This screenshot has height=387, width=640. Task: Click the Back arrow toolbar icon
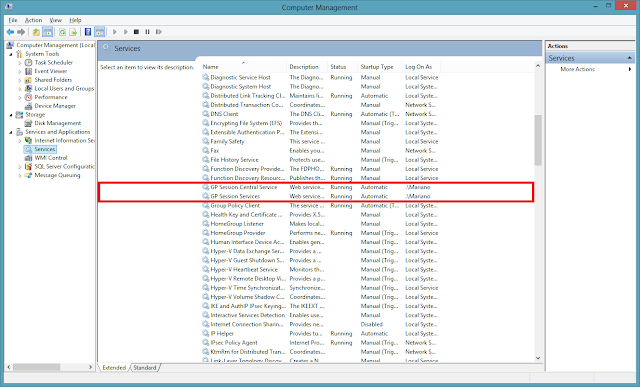tap(10, 32)
